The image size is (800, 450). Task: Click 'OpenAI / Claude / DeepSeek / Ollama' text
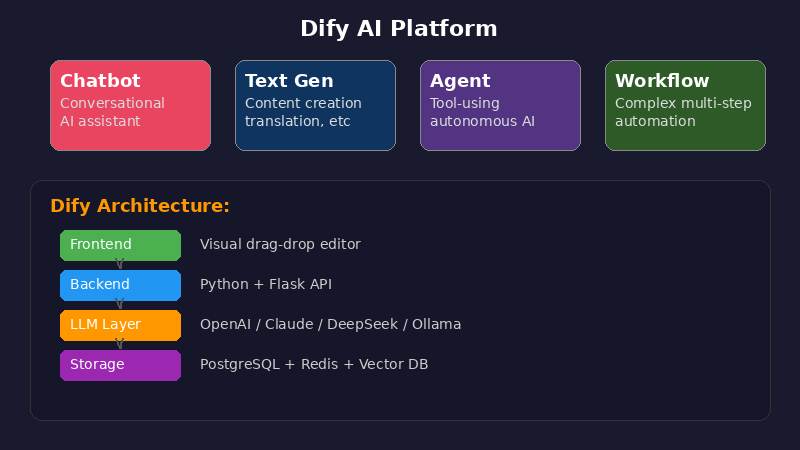click(330, 324)
